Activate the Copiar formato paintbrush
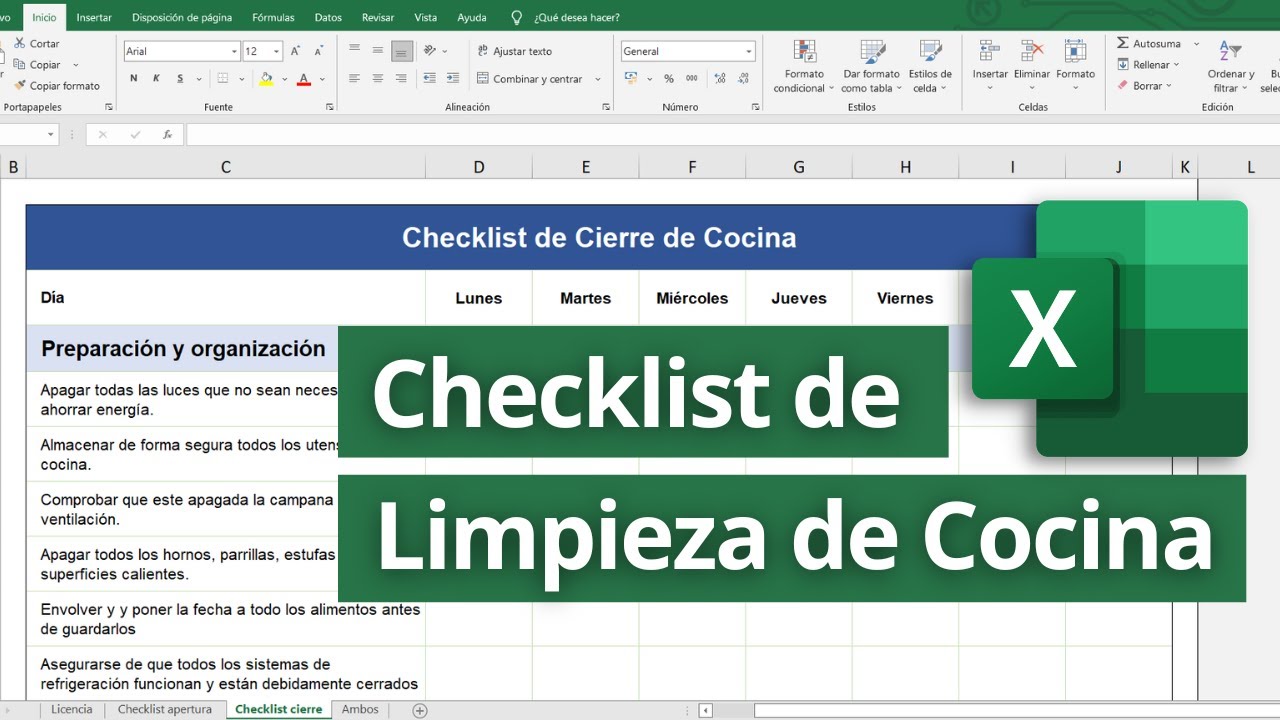Image resolution: width=1280 pixels, height=720 pixels. [x=57, y=86]
